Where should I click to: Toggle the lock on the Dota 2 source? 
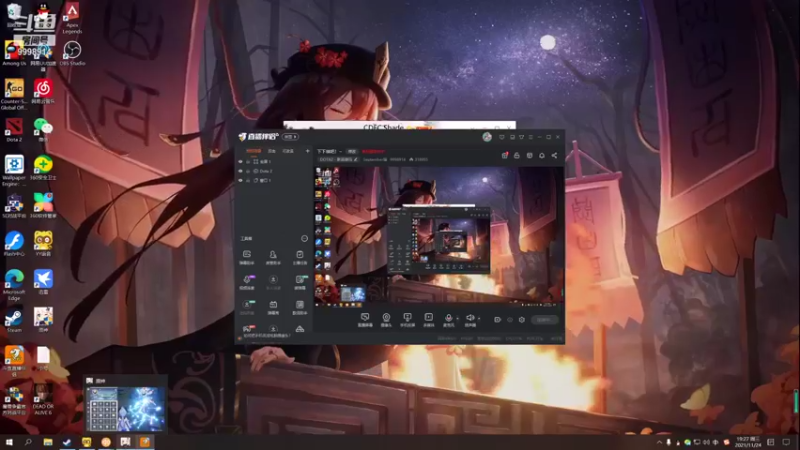pos(248,171)
